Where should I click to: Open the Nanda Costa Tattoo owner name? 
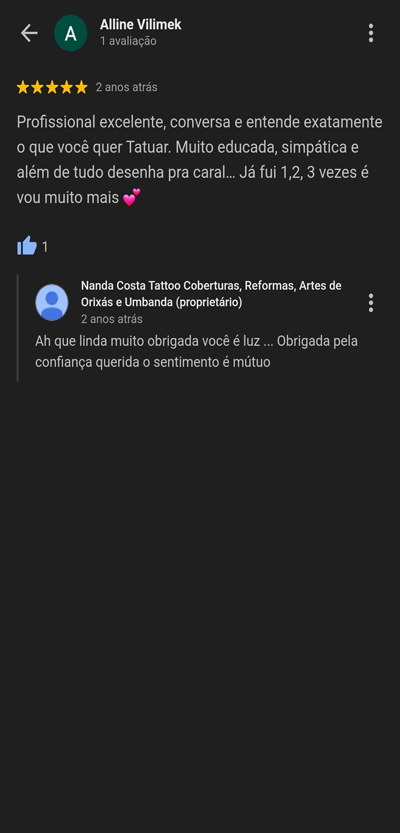pyautogui.click(x=211, y=294)
